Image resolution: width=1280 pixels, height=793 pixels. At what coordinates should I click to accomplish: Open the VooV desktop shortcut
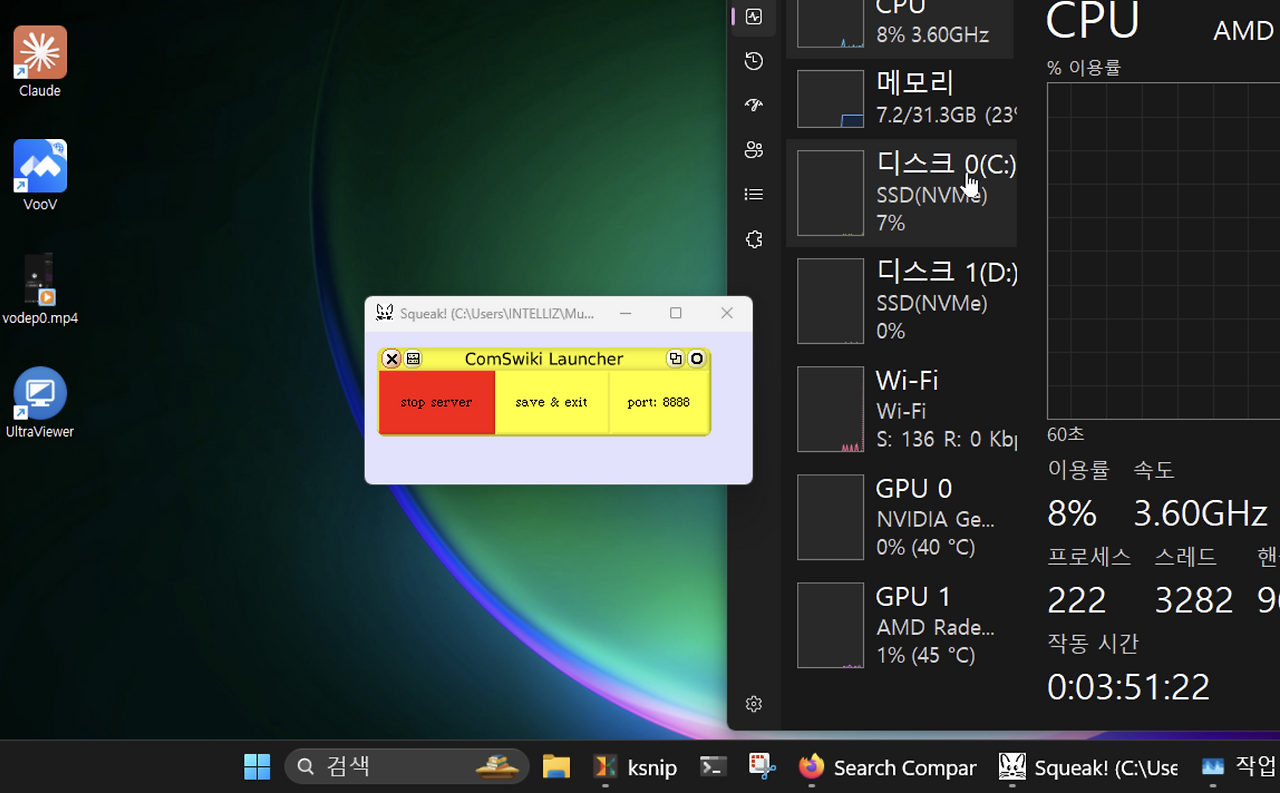click(40, 176)
